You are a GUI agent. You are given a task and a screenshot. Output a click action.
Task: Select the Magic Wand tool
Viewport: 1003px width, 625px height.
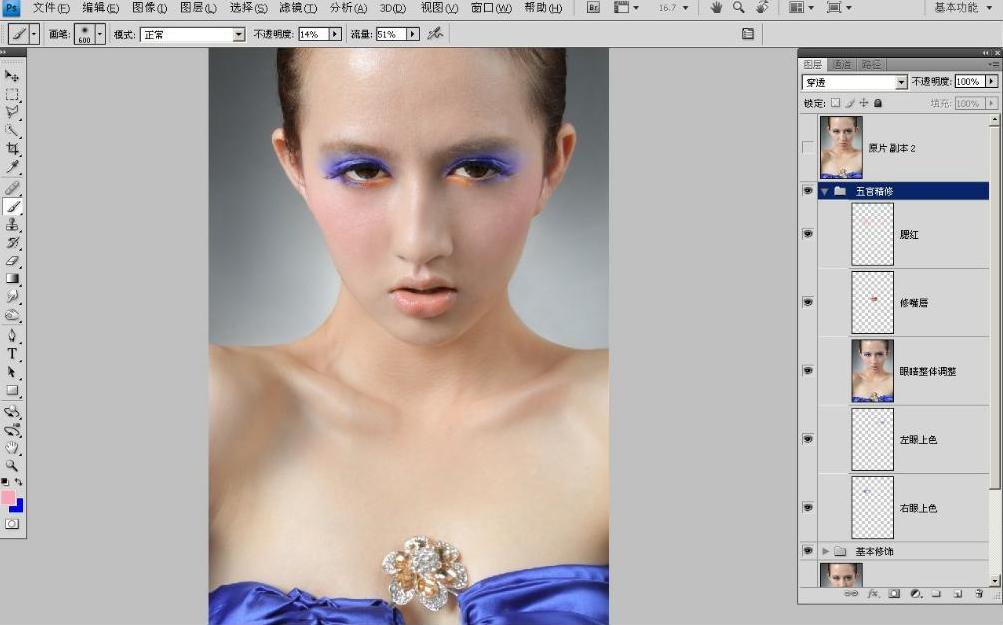tap(12, 131)
